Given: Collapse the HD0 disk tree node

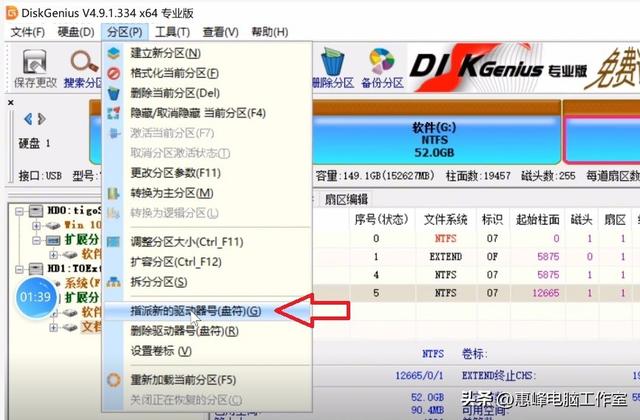Looking at the screenshot, I should pyautogui.click(x=19, y=211).
